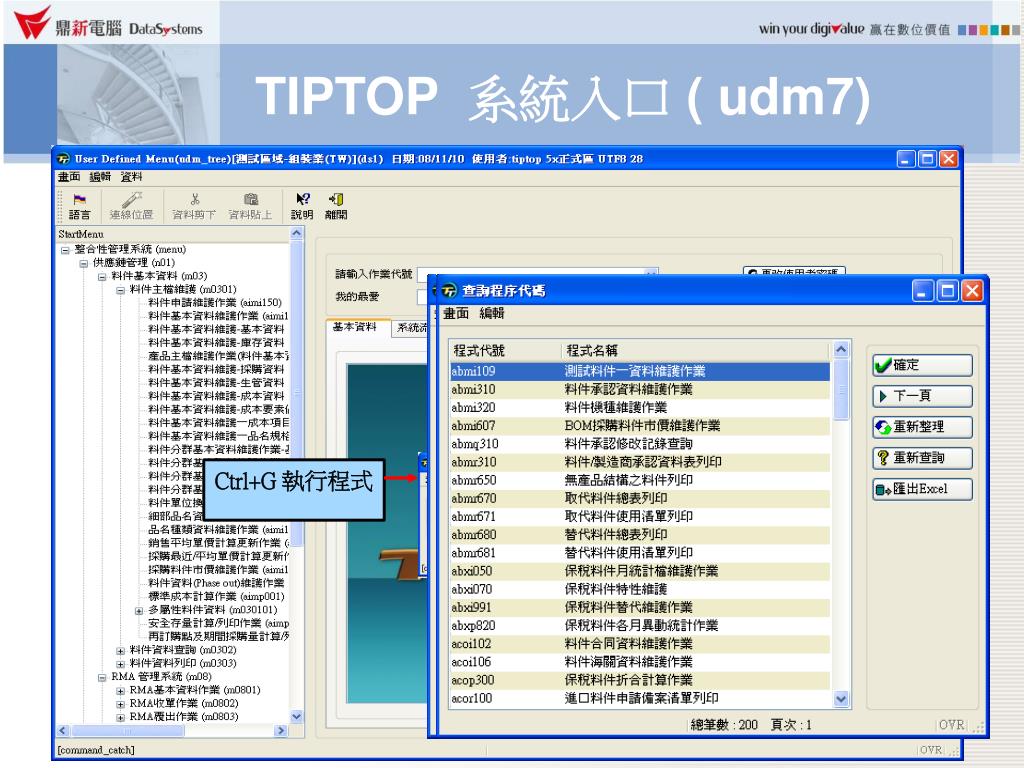Expand 料件資料列印 (m0303) node
Screen dimensions: 1024x768
coord(120,664)
